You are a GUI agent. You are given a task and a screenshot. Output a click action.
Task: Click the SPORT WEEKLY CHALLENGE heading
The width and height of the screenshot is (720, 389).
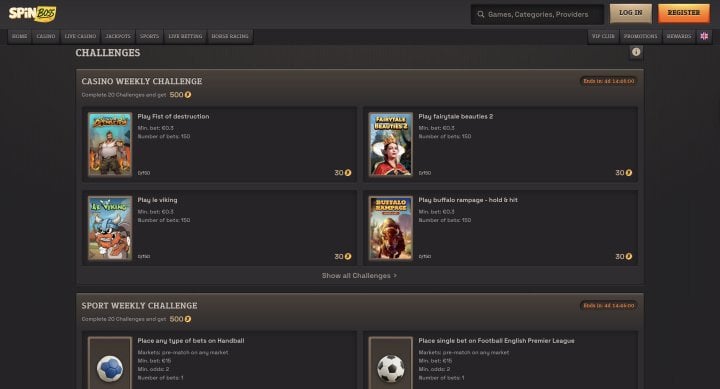(139, 306)
